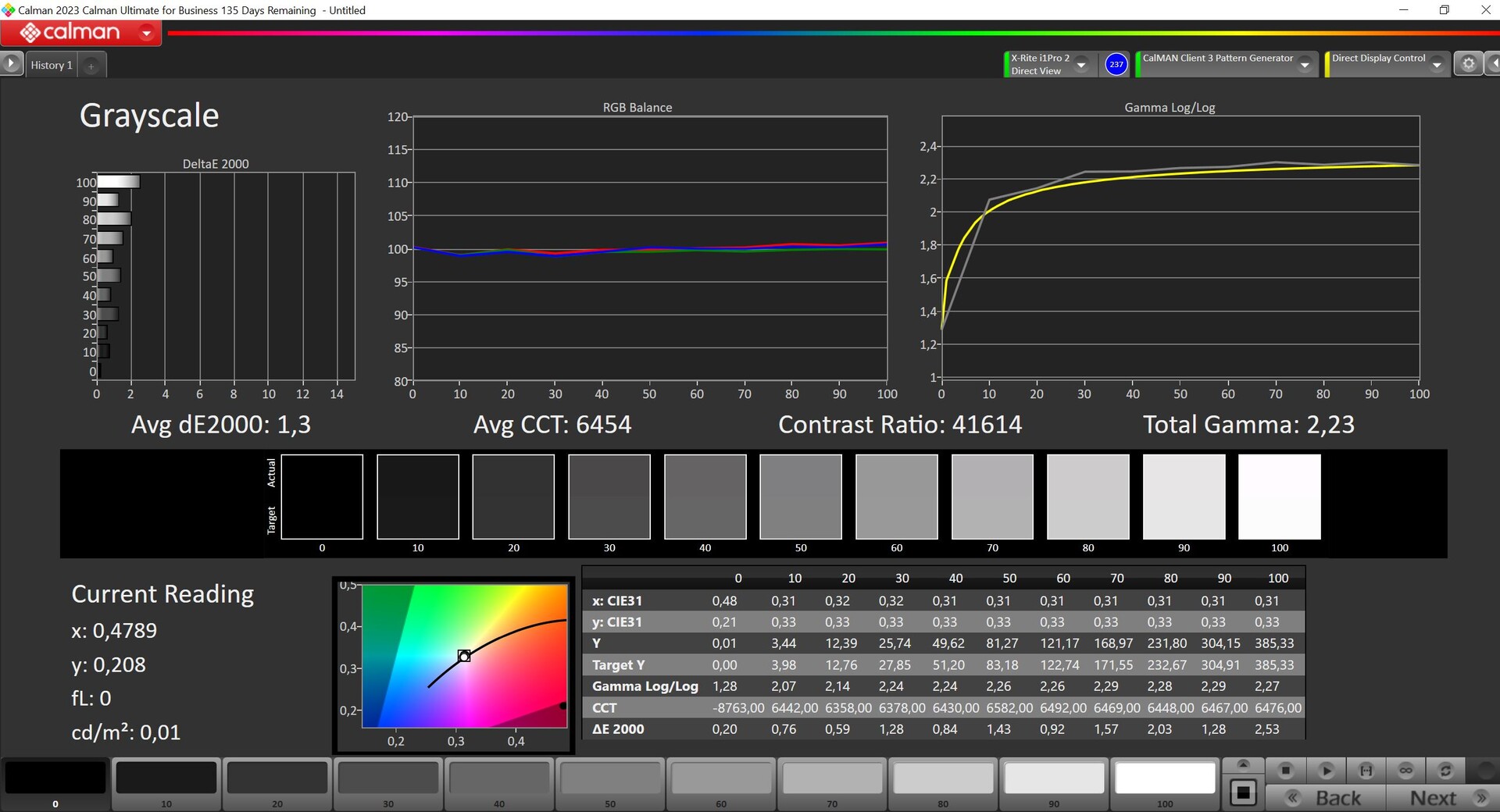Open the Calman logo main menu dropdown
Viewport: 1500px width, 812px height.
146,33
